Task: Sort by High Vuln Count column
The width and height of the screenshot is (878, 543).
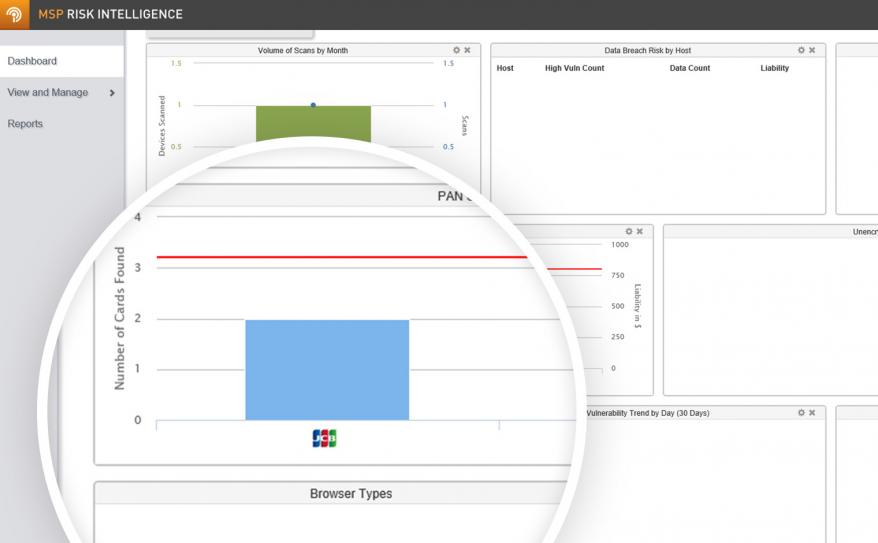Action: (575, 68)
